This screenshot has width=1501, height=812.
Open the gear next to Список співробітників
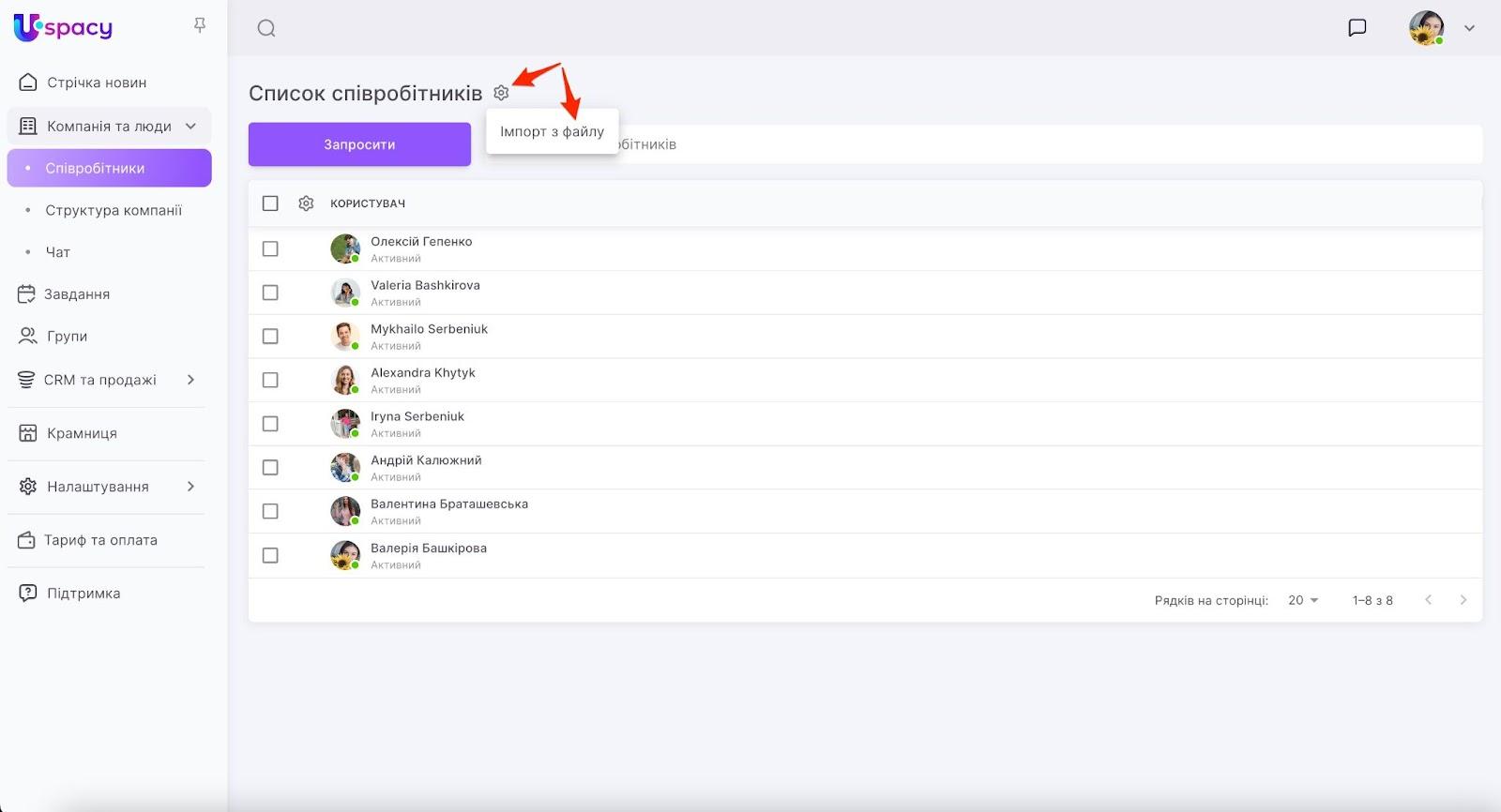click(x=501, y=93)
